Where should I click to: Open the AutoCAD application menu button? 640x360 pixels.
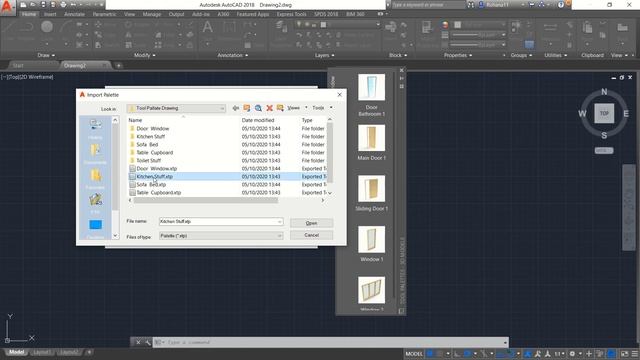click(7, 7)
